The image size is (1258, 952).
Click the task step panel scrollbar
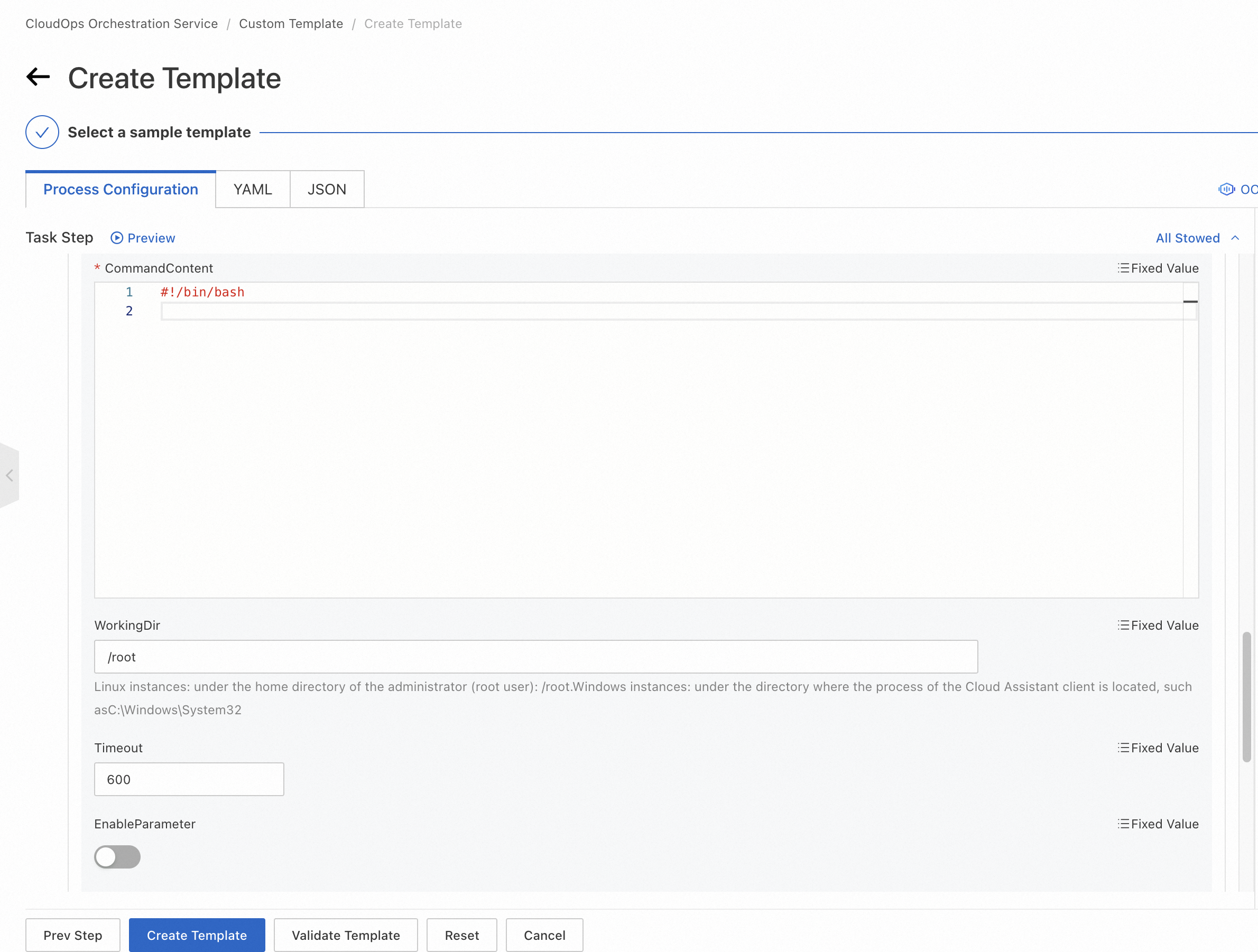(x=1246, y=696)
